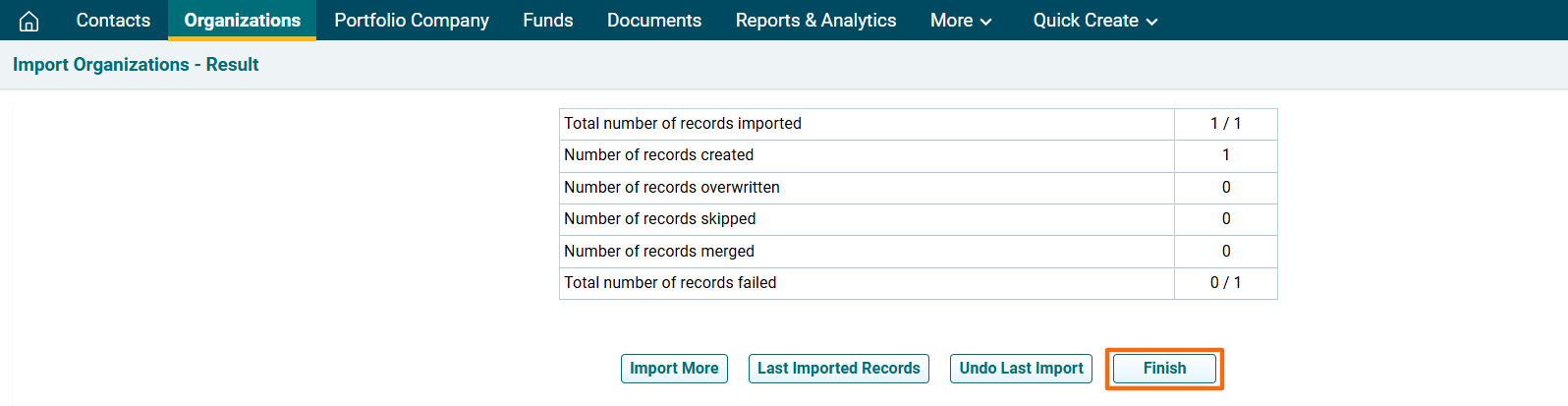Navigate to the Funds tab
The image size is (1568, 406).
tap(547, 21)
